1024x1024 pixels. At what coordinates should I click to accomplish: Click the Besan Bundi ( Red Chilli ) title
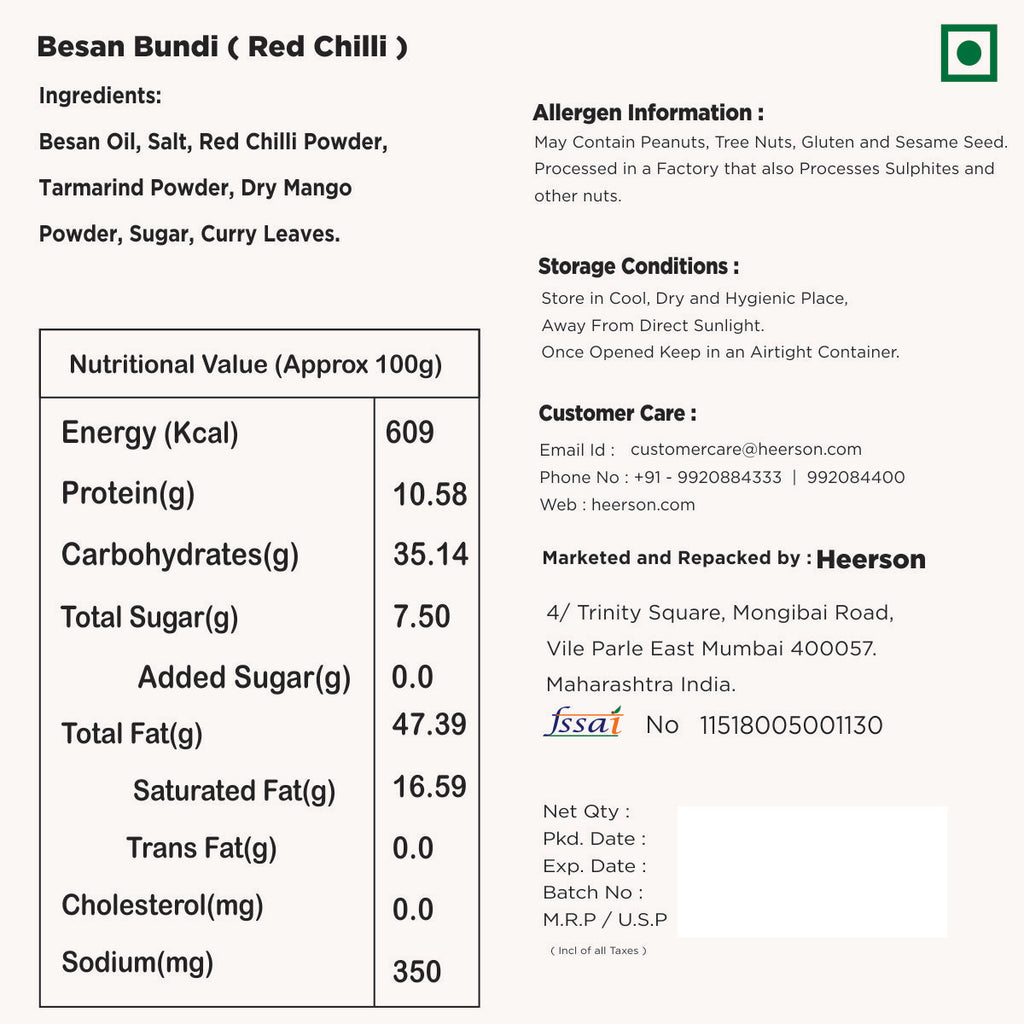(x=222, y=47)
